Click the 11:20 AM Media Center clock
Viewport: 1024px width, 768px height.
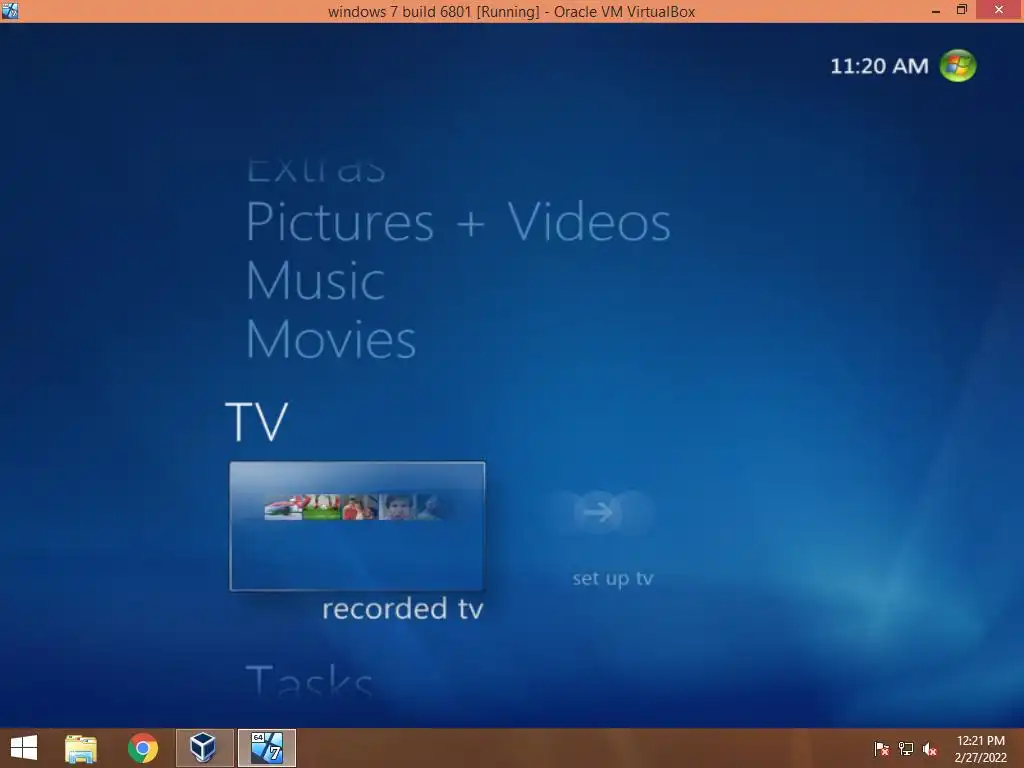879,66
